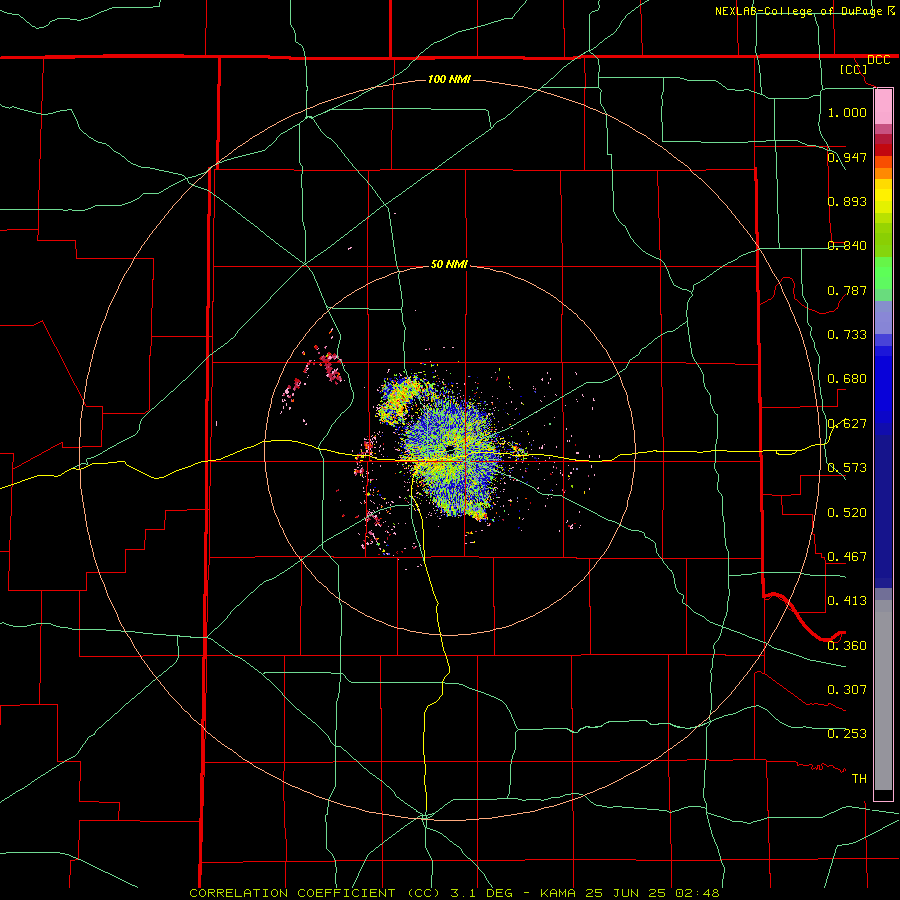Click the 100 NMI range ring label
This screenshot has height=900, width=900.
(449, 79)
